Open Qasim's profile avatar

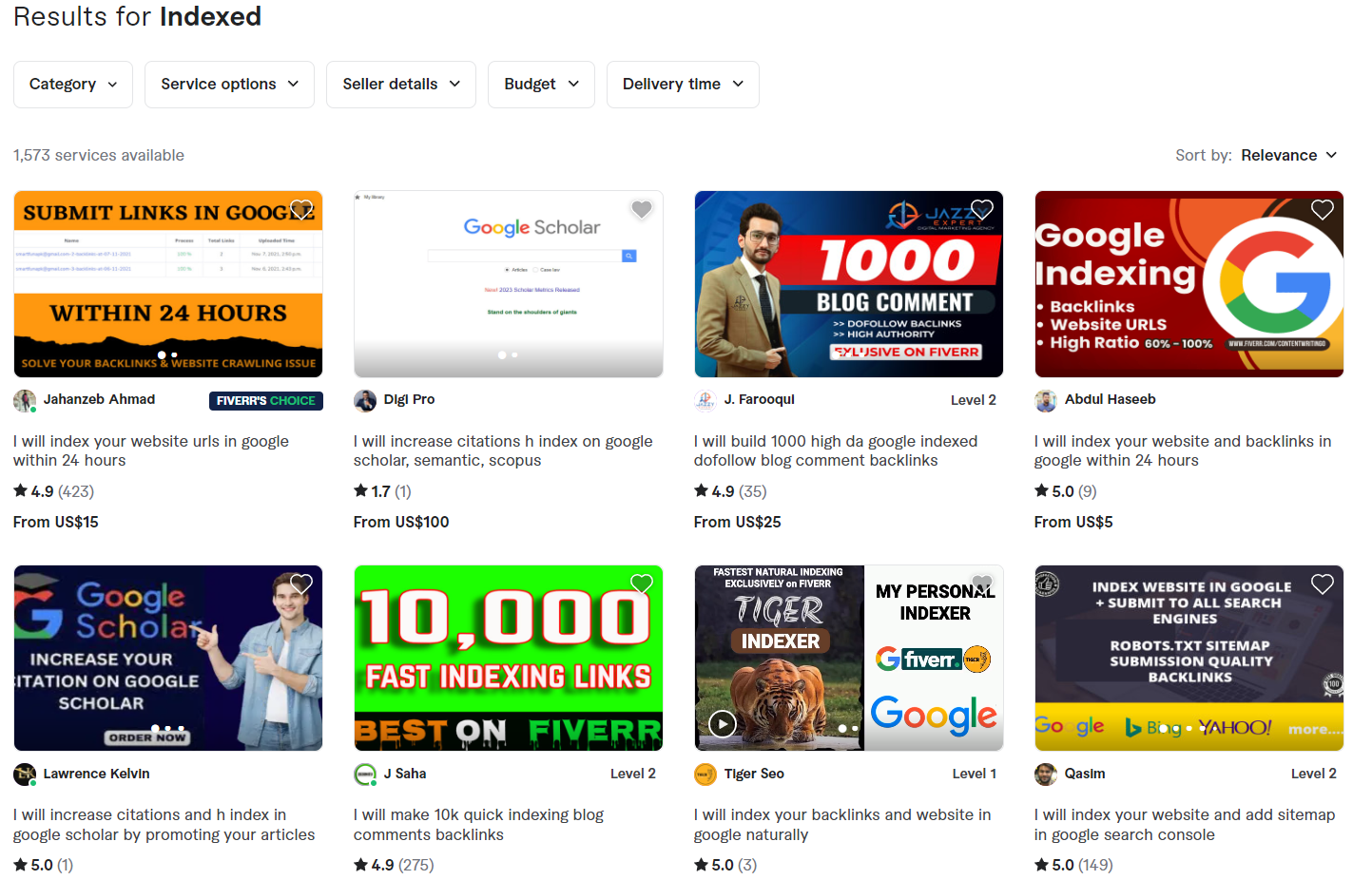[1046, 775]
